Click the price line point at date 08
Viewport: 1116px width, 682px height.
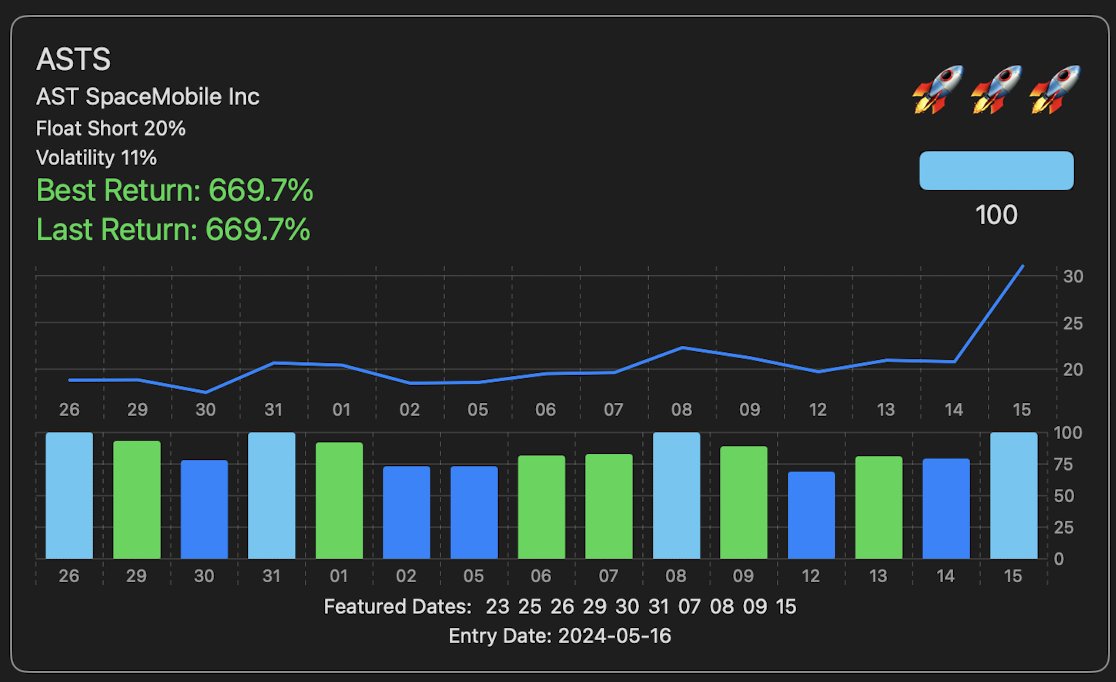coord(682,347)
